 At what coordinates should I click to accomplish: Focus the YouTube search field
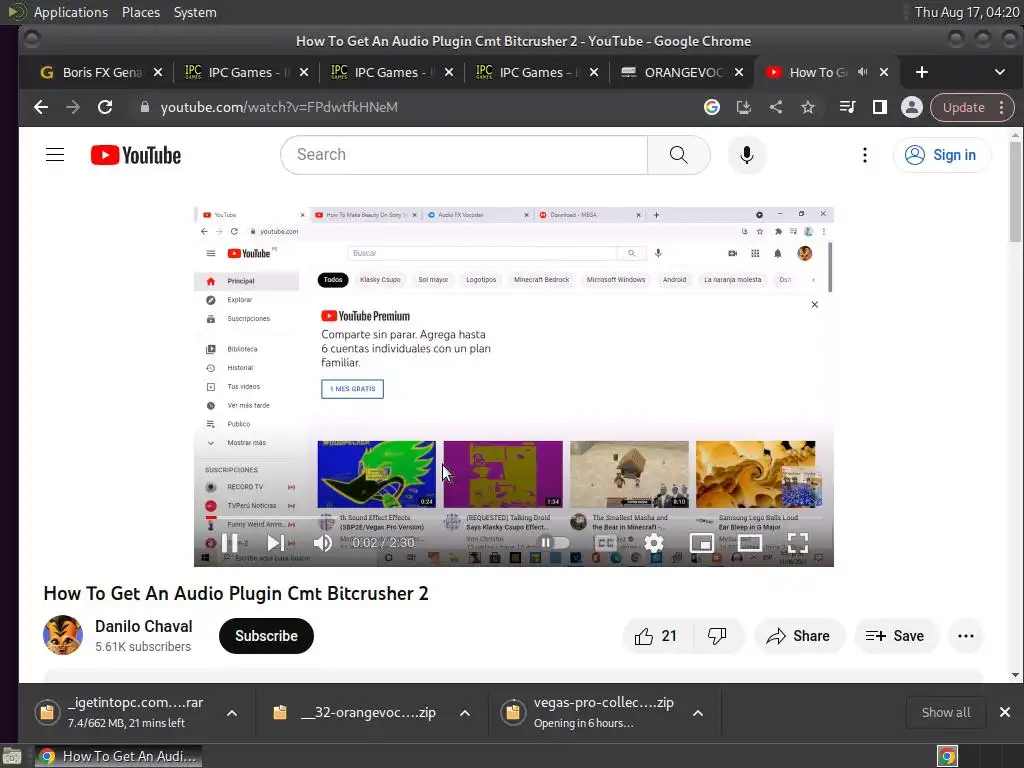tap(464, 155)
